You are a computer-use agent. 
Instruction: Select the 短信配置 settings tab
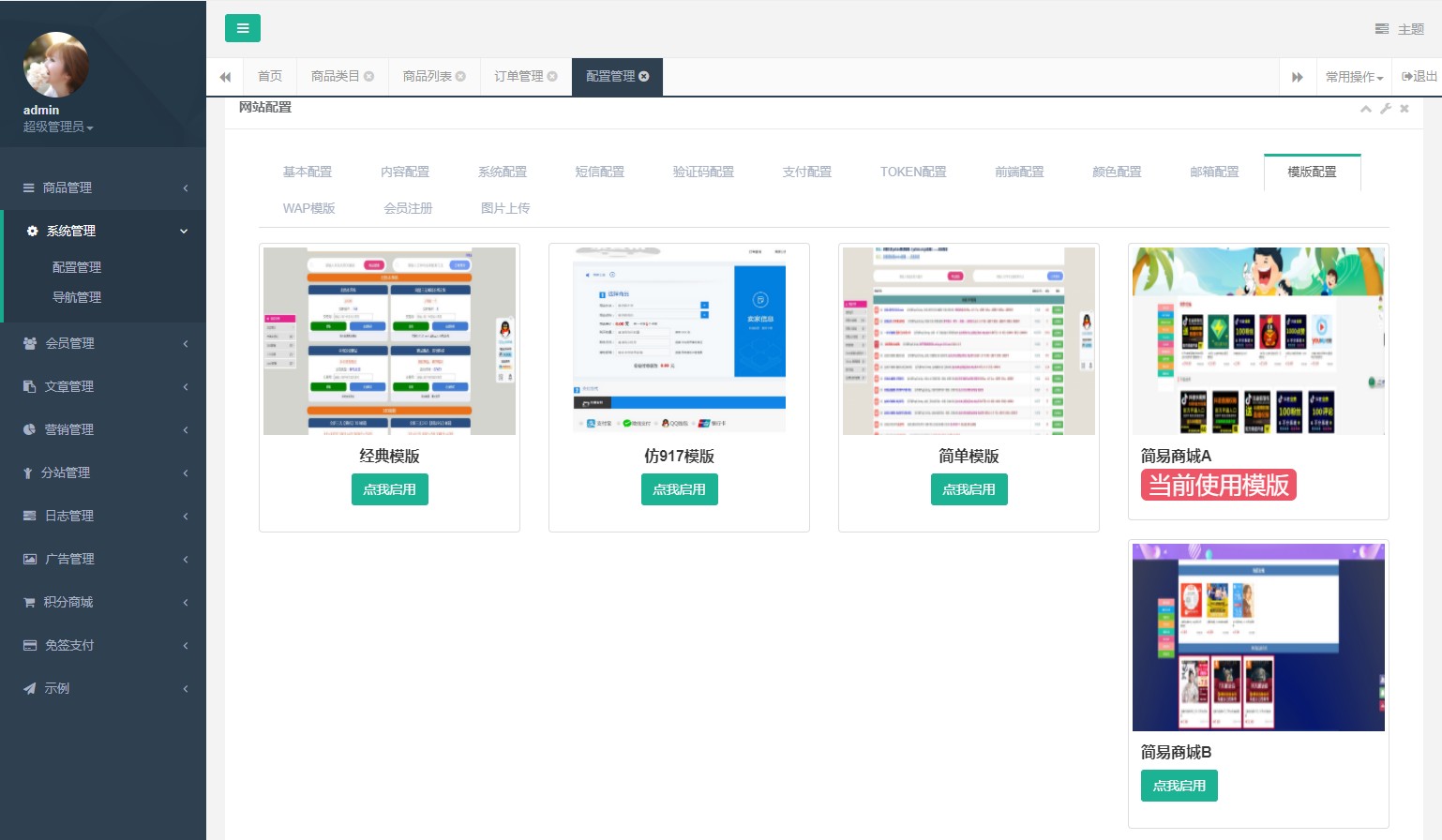tap(600, 172)
